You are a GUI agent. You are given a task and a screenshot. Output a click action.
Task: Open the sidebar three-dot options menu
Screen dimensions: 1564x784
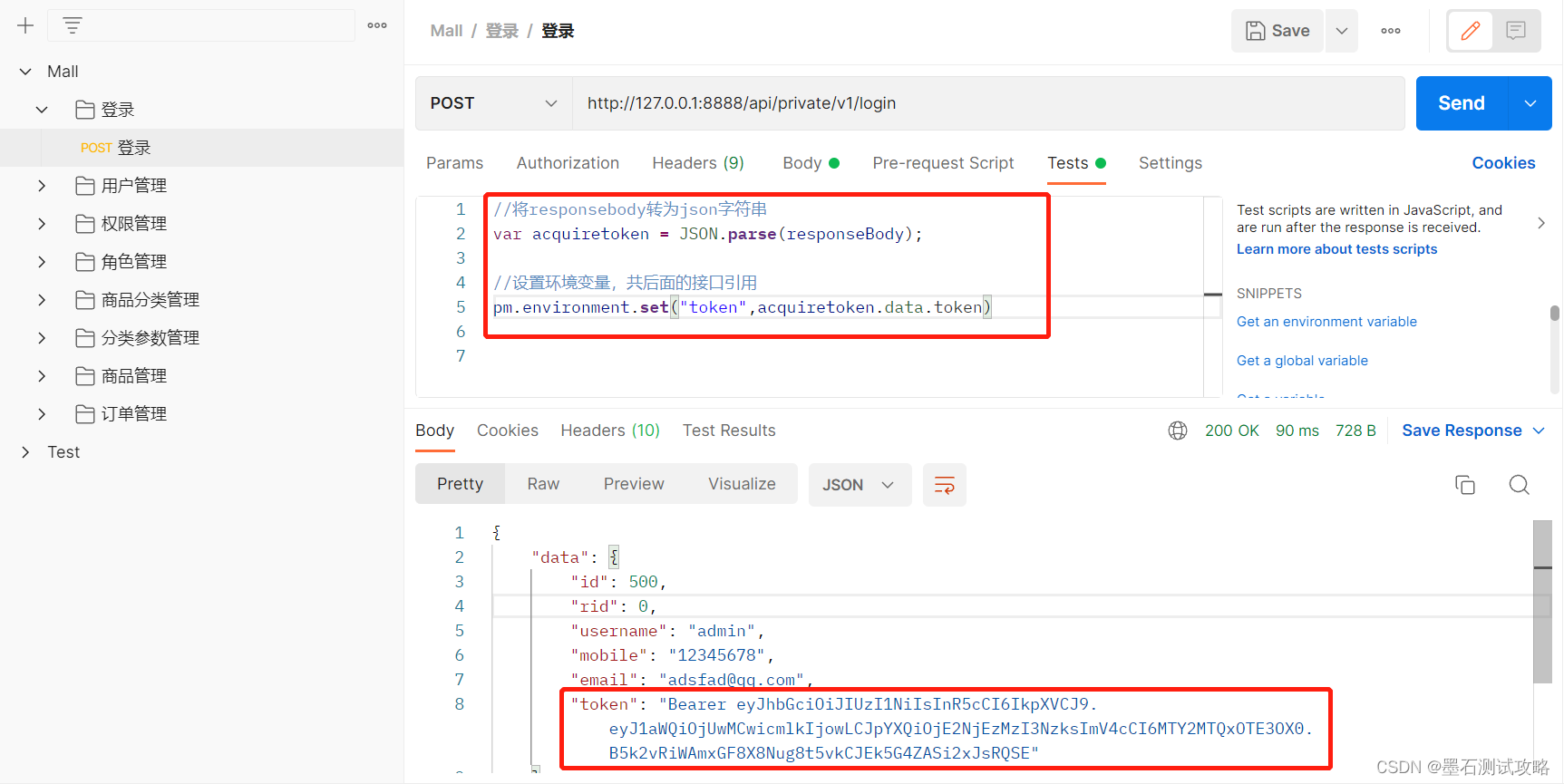point(377,25)
